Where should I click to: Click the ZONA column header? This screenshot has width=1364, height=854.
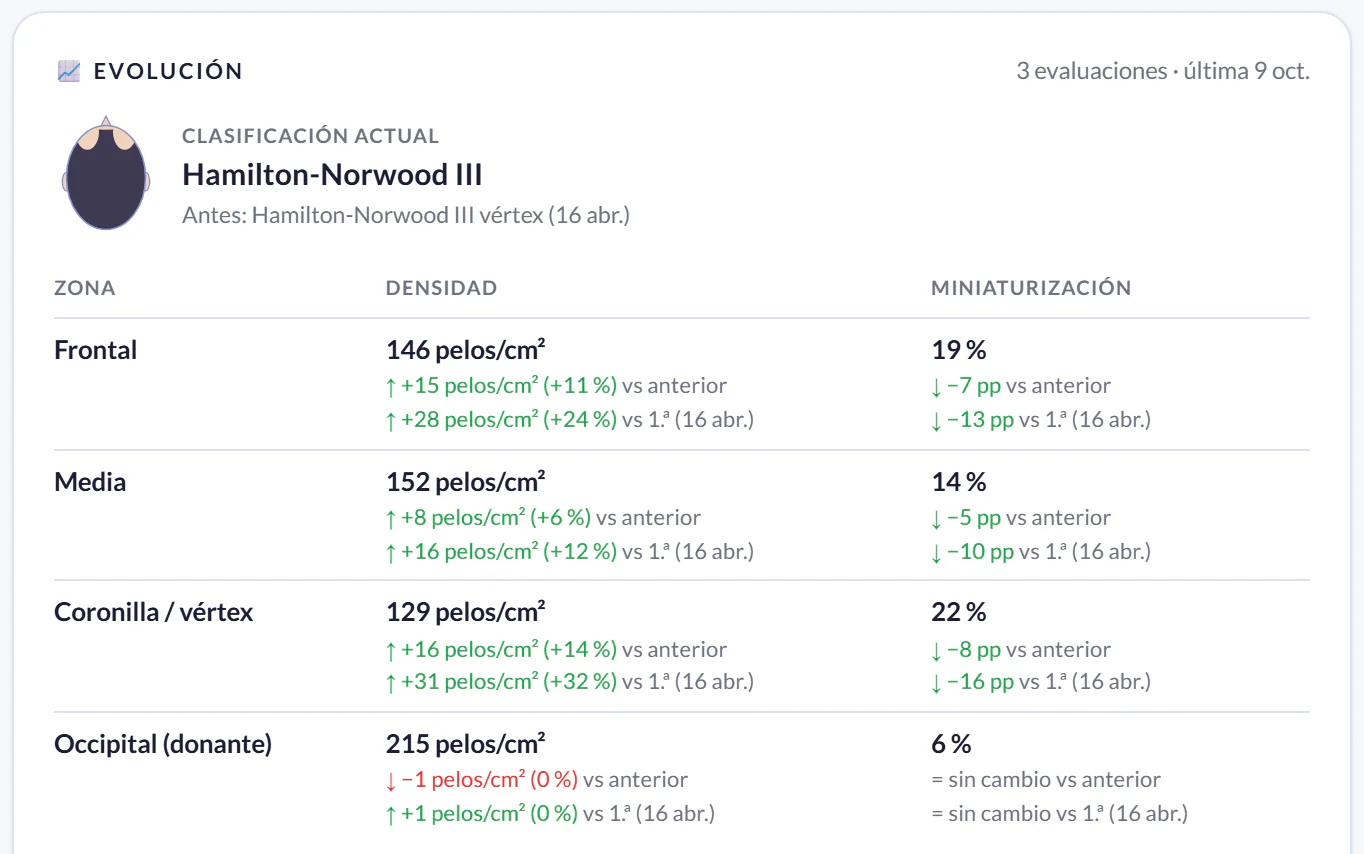click(85, 288)
